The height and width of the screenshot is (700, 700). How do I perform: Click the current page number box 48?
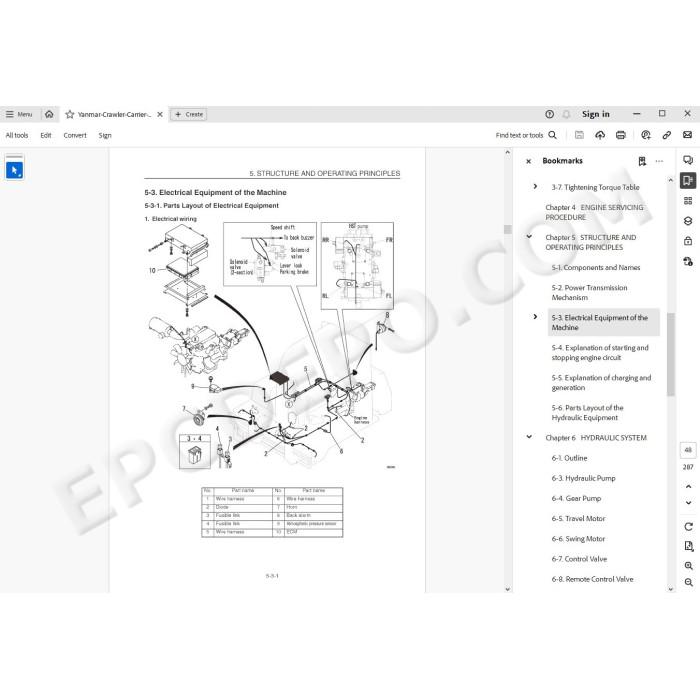coord(688,450)
